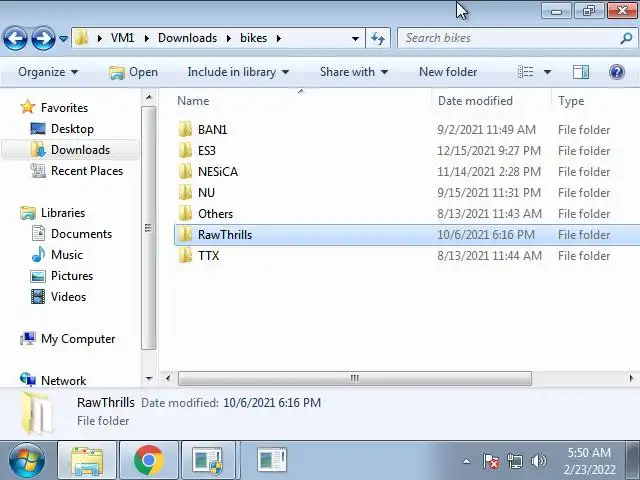Viewport: 640px width, 480px height.
Task: Create a New folder
Action: click(x=448, y=72)
